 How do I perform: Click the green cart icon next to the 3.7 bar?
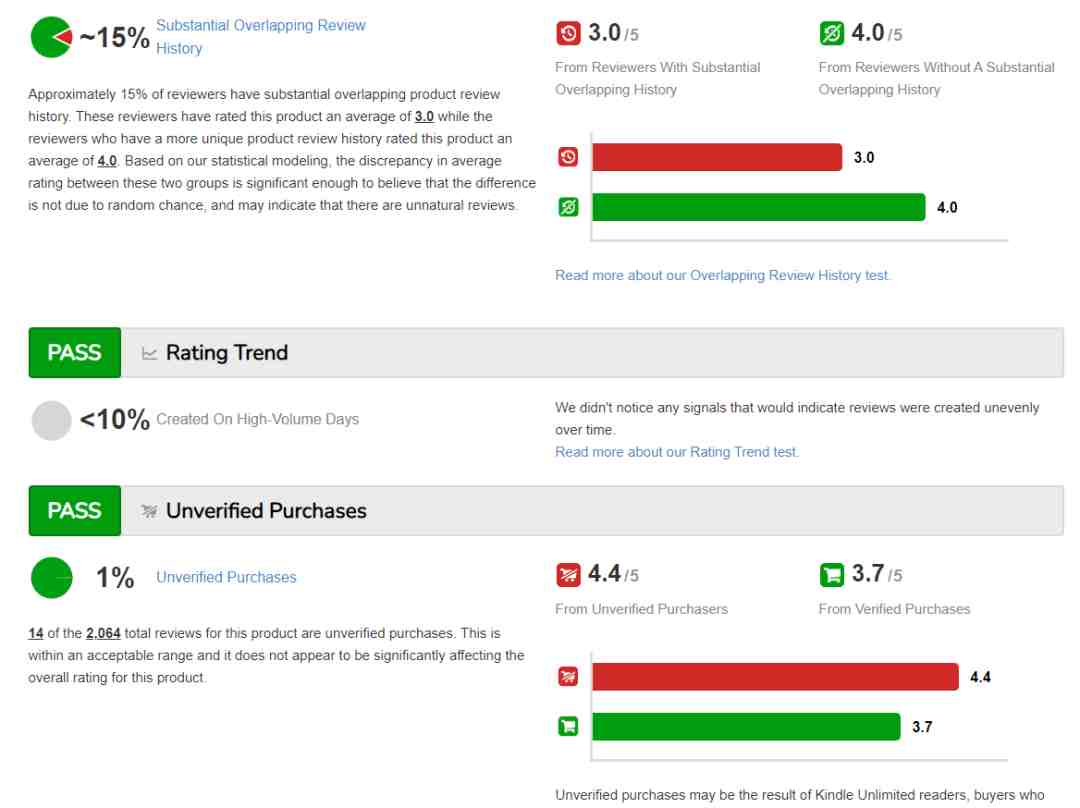567,727
